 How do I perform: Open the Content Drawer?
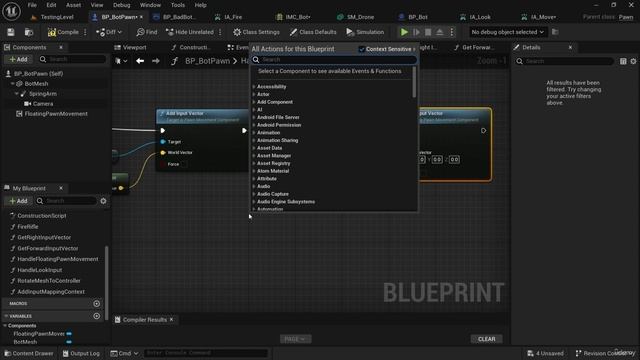pyautogui.click(x=29, y=353)
